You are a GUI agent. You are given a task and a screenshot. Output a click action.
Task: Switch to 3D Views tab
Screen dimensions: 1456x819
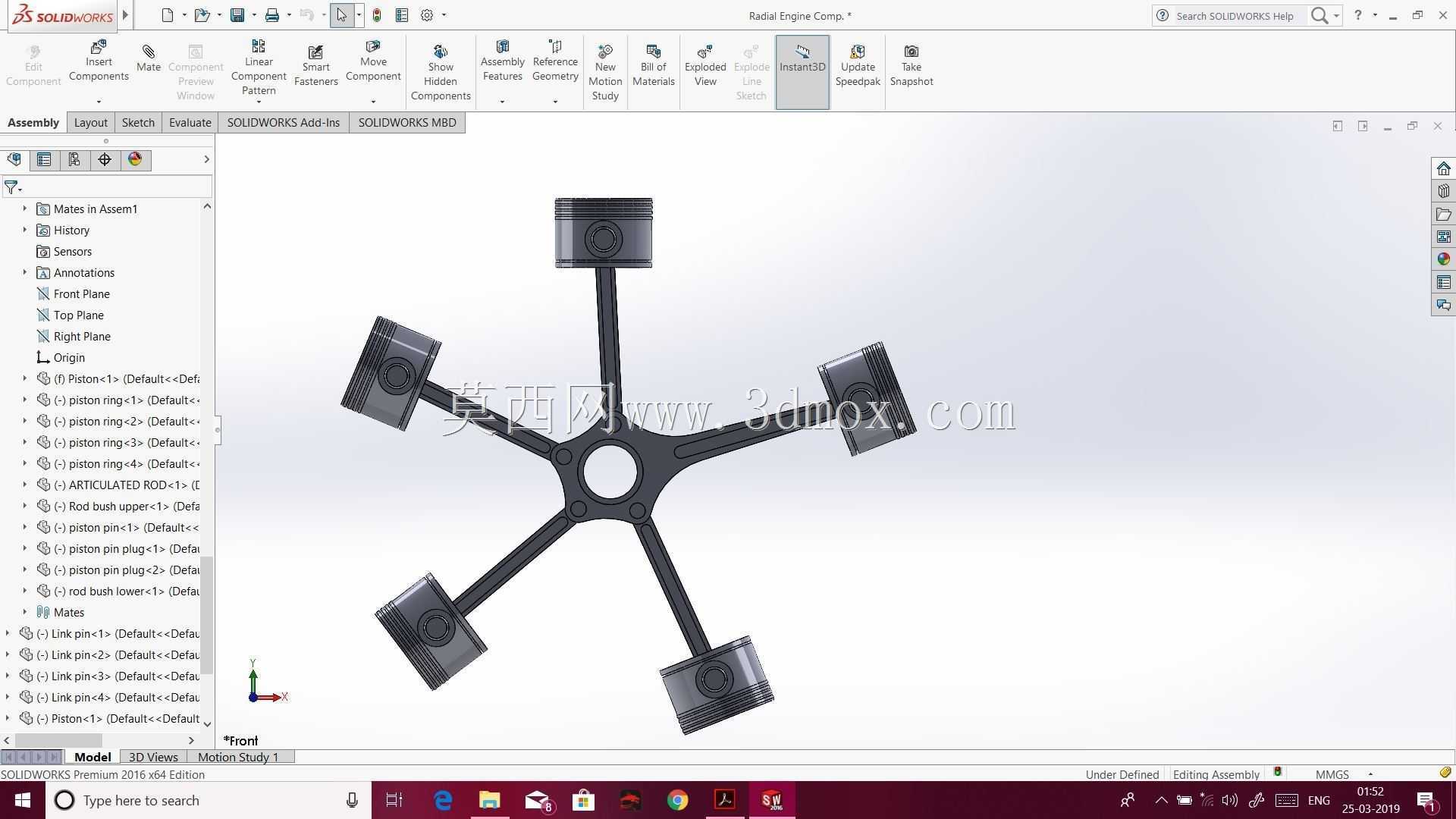click(x=153, y=757)
